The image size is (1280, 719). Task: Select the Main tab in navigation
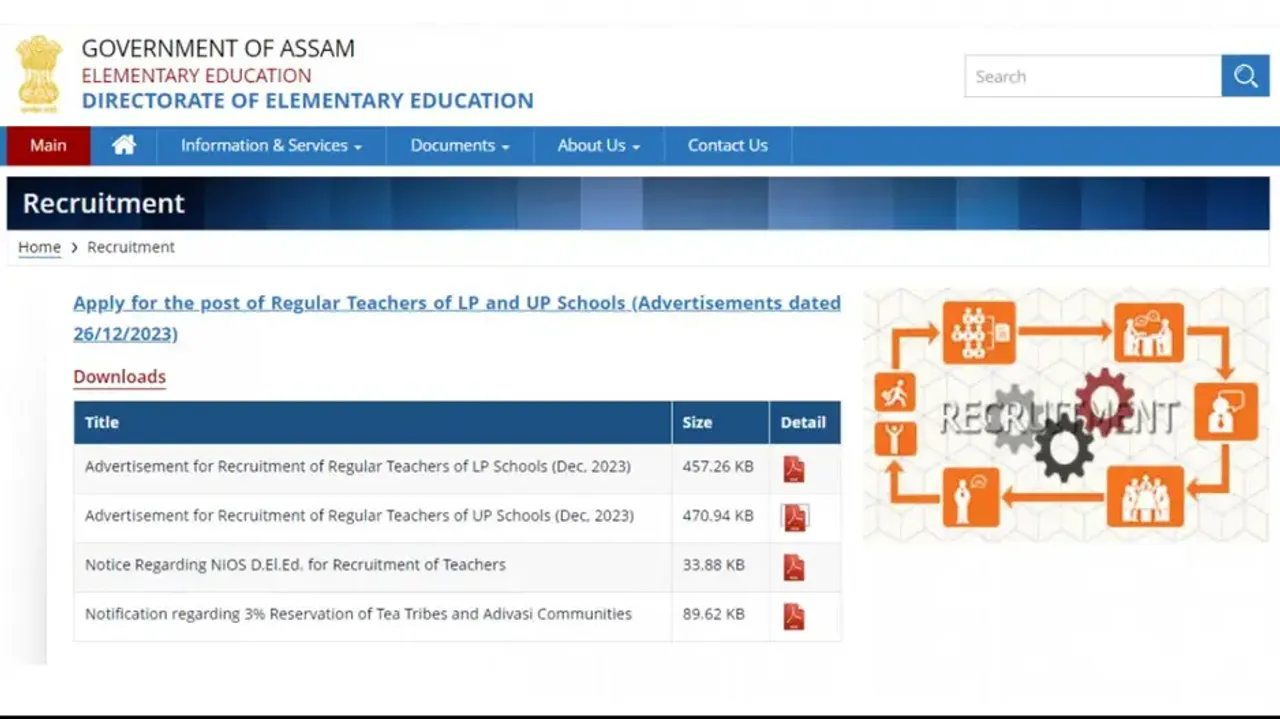pos(48,145)
